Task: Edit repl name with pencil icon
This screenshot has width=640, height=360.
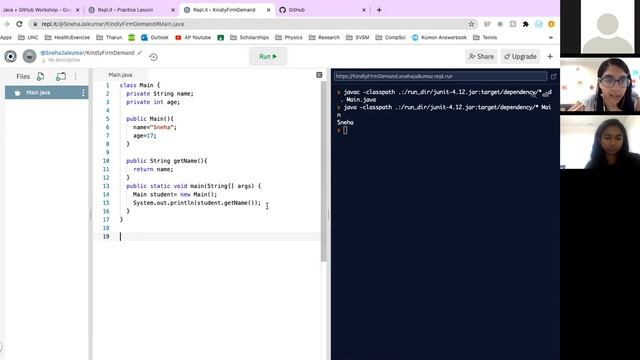Action: coord(140,53)
